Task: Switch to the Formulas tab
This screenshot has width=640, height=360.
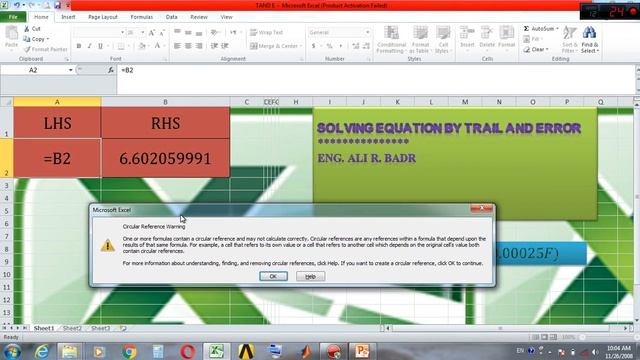Action: tap(142, 17)
